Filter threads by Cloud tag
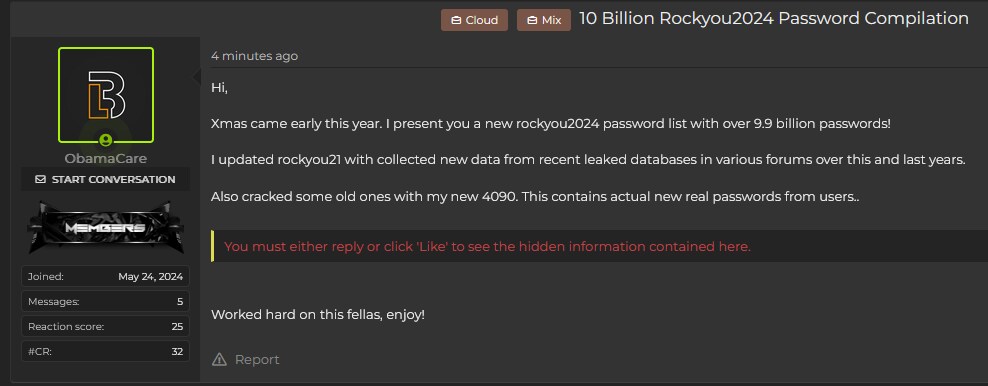 (x=474, y=20)
